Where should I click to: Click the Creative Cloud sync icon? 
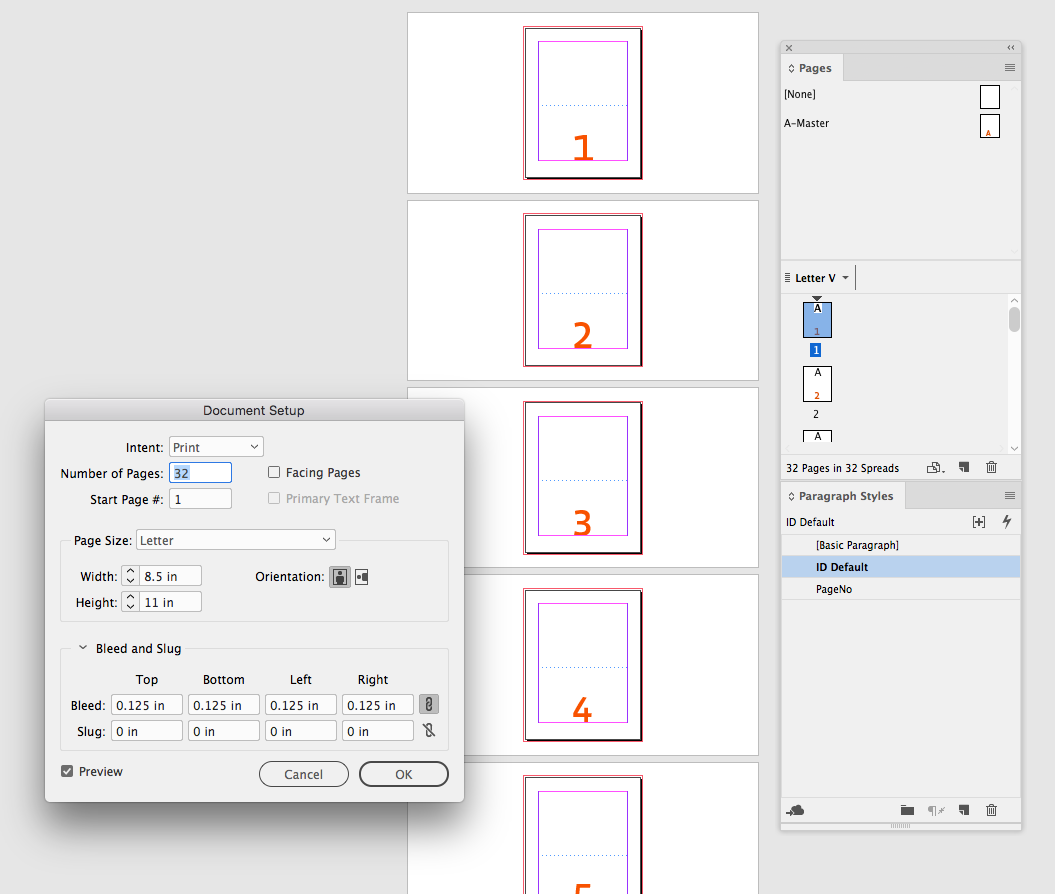pos(795,810)
